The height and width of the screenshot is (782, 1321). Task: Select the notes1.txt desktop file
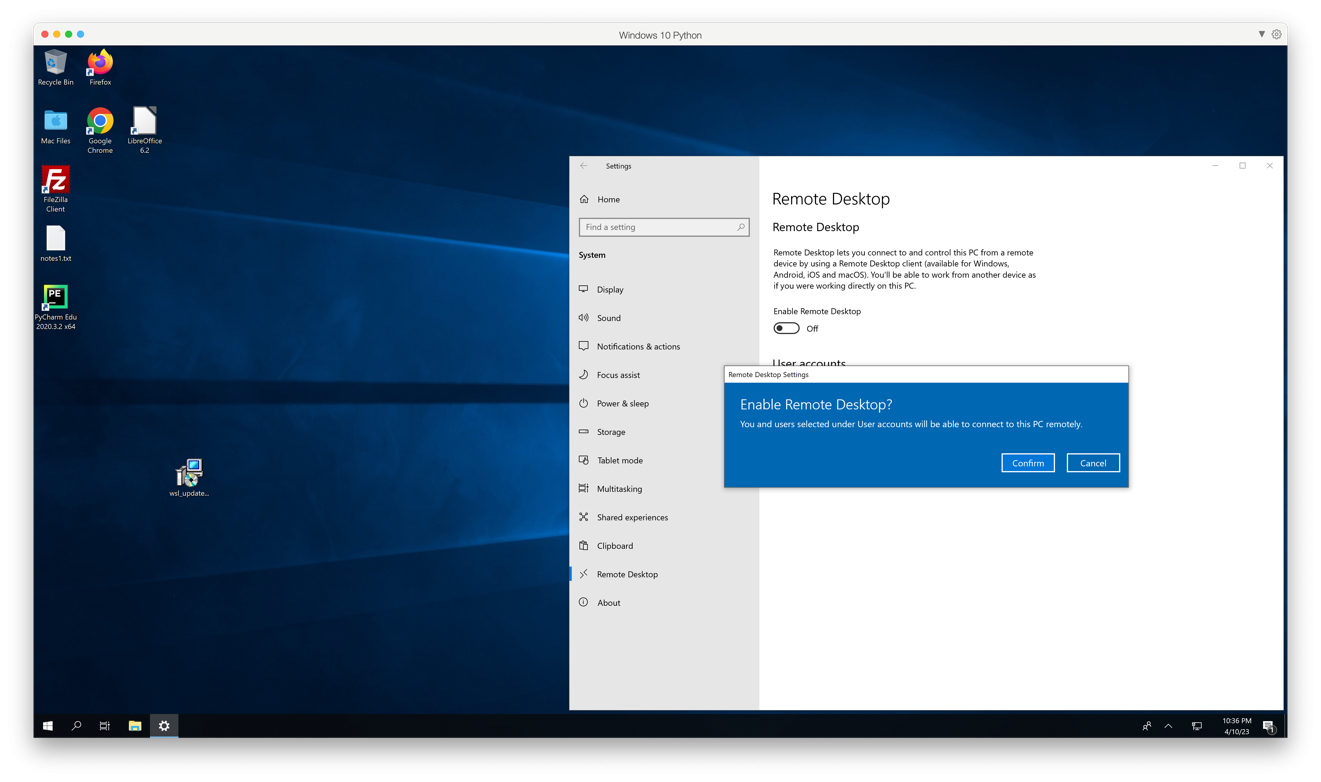(55, 244)
